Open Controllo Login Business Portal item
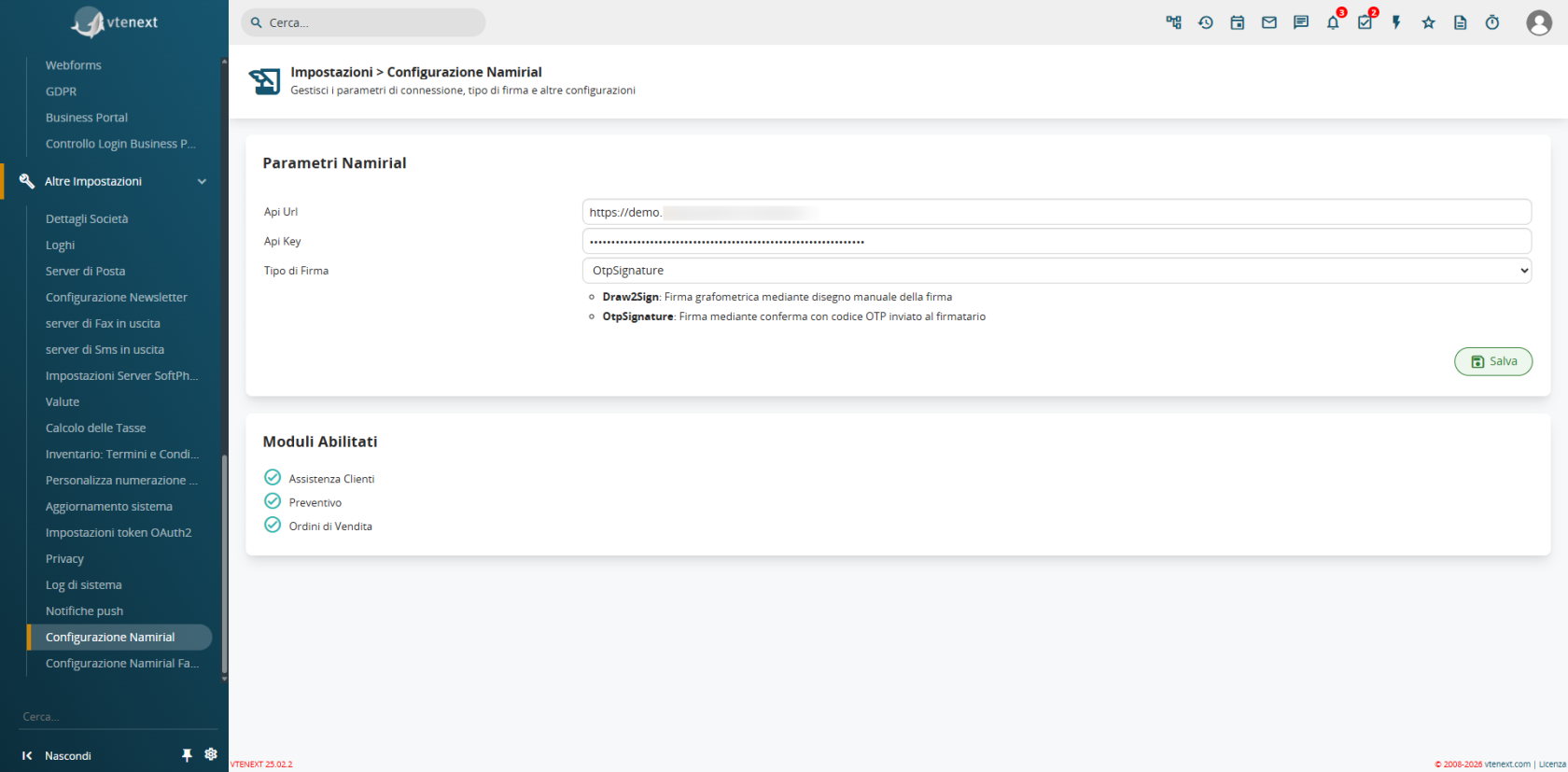The image size is (1568, 772). point(121,144)
